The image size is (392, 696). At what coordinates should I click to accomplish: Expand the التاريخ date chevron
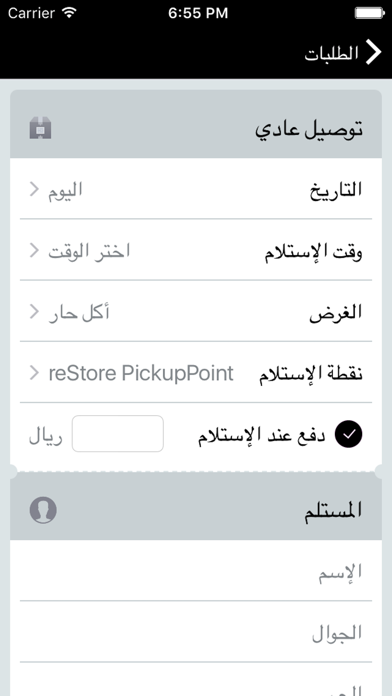[34, 190]
